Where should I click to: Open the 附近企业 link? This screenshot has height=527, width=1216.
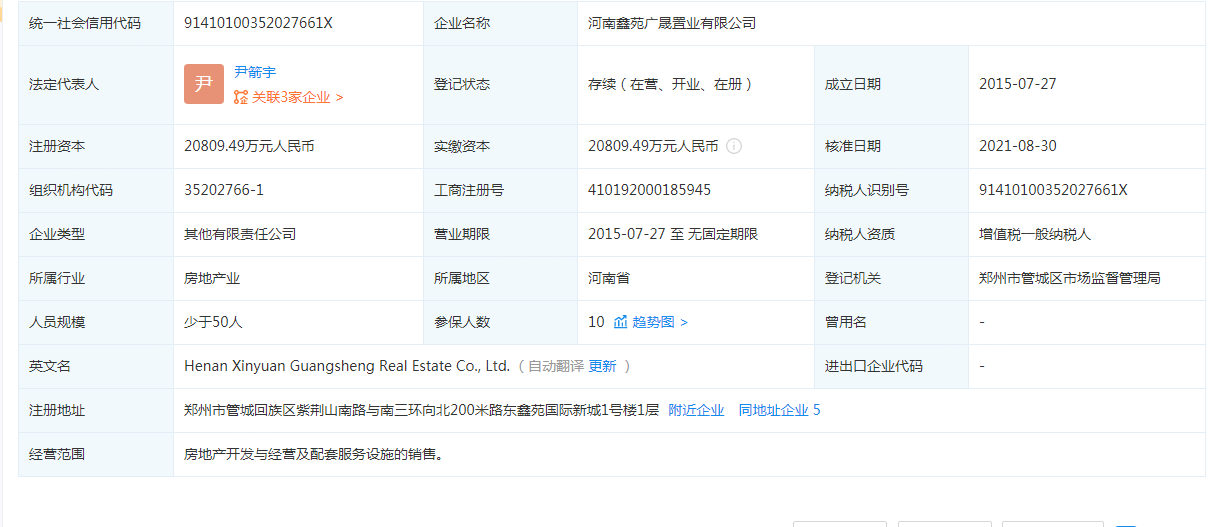(x=696, y=410)
